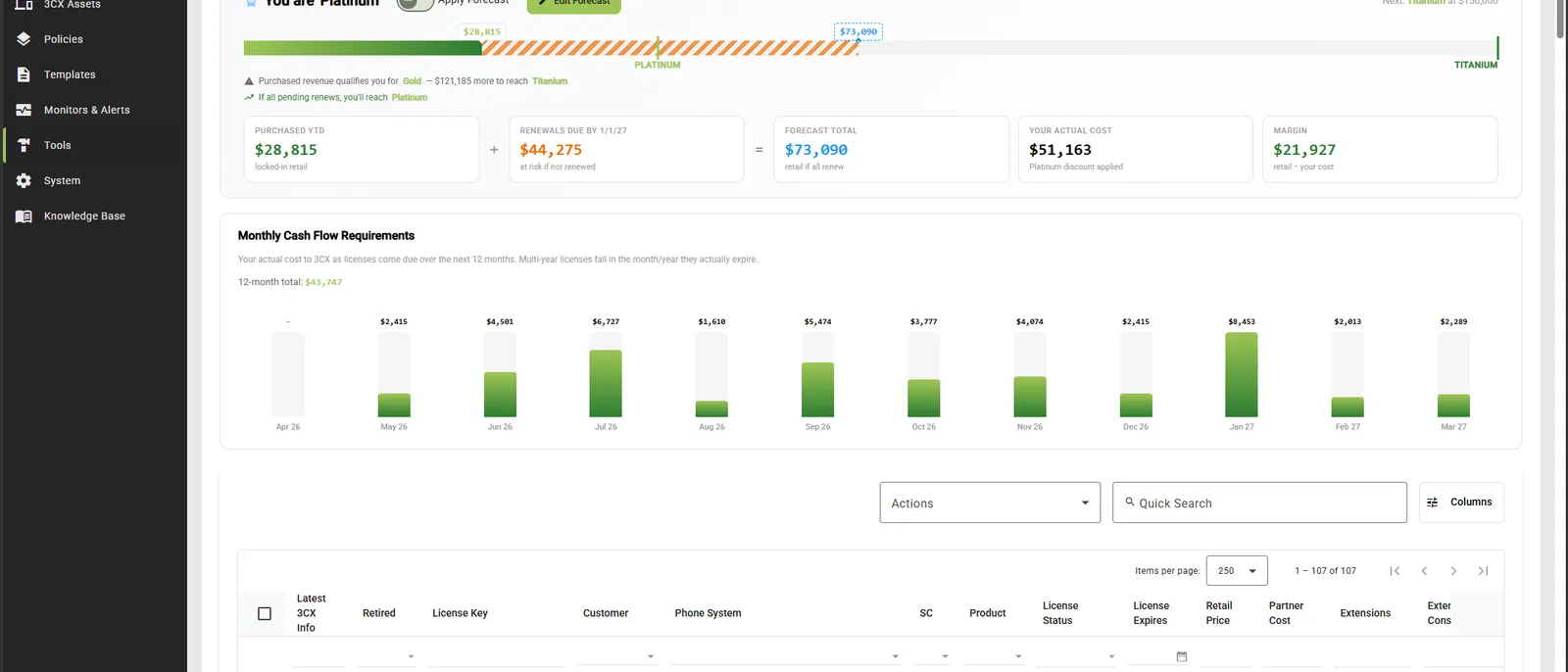Sort by the Customer column header
This screenshot has height=672, width=1568.
click(606, 613)
